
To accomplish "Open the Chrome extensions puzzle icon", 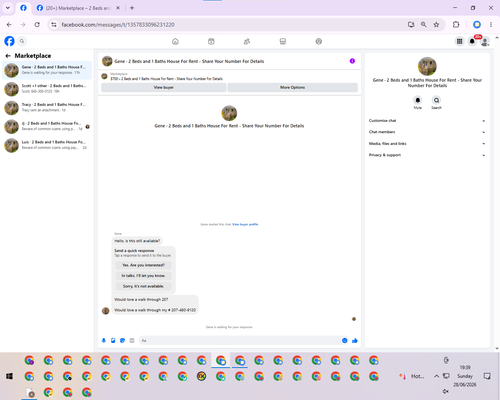I will (456, 25).
